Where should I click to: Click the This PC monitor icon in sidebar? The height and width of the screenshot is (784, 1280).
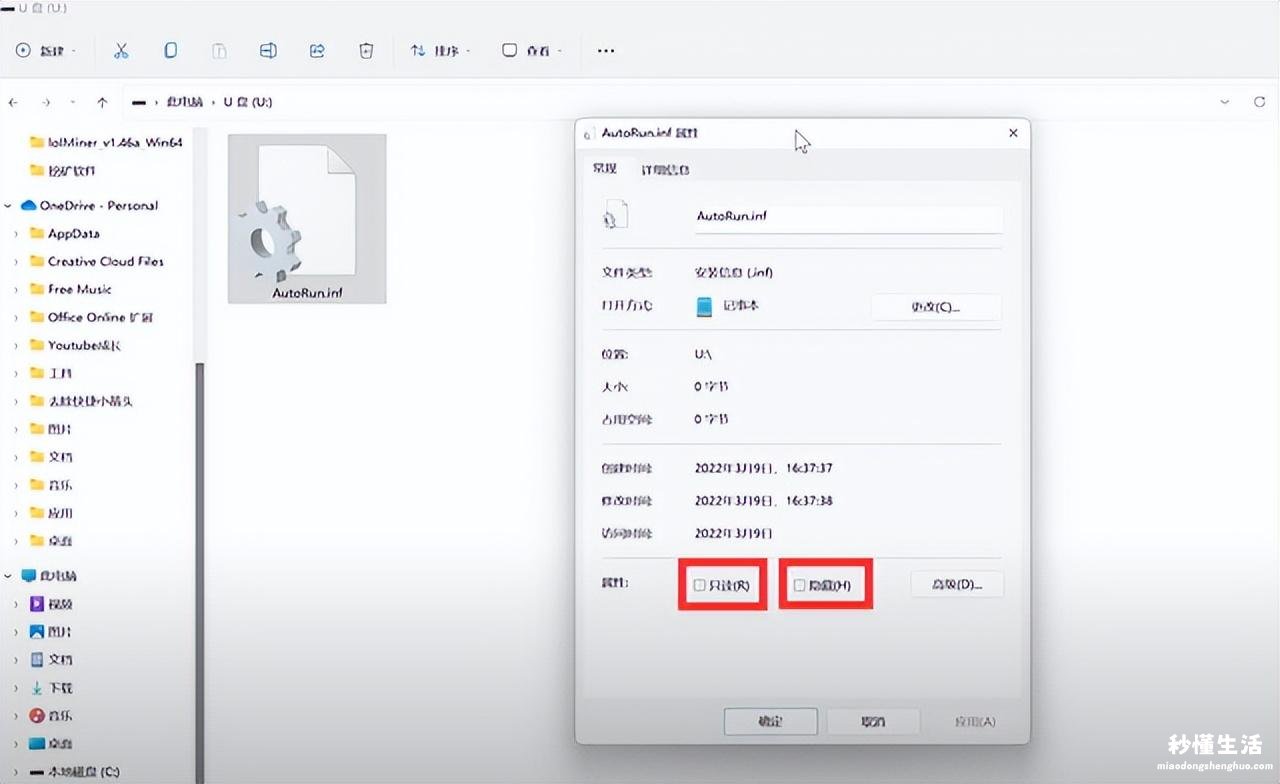coord(28,576)
